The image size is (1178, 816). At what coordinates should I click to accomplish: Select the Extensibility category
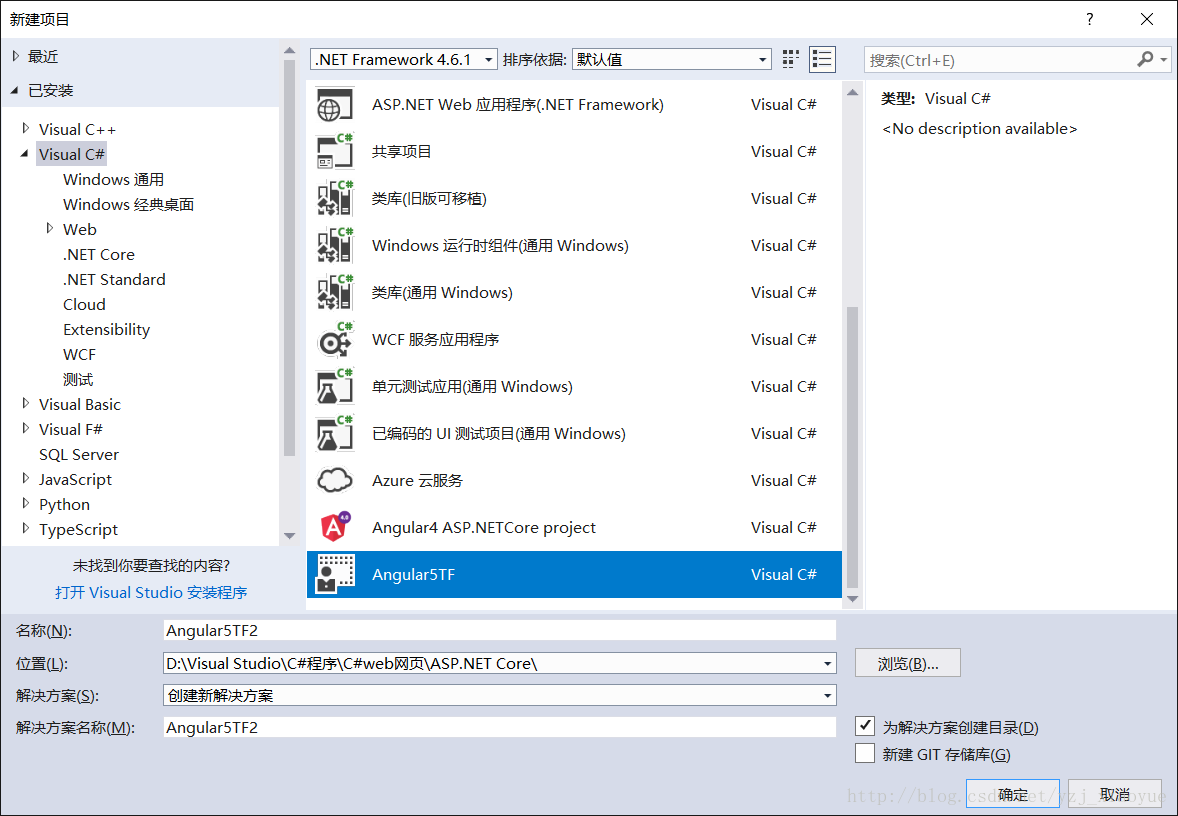[x=107, y=329]
